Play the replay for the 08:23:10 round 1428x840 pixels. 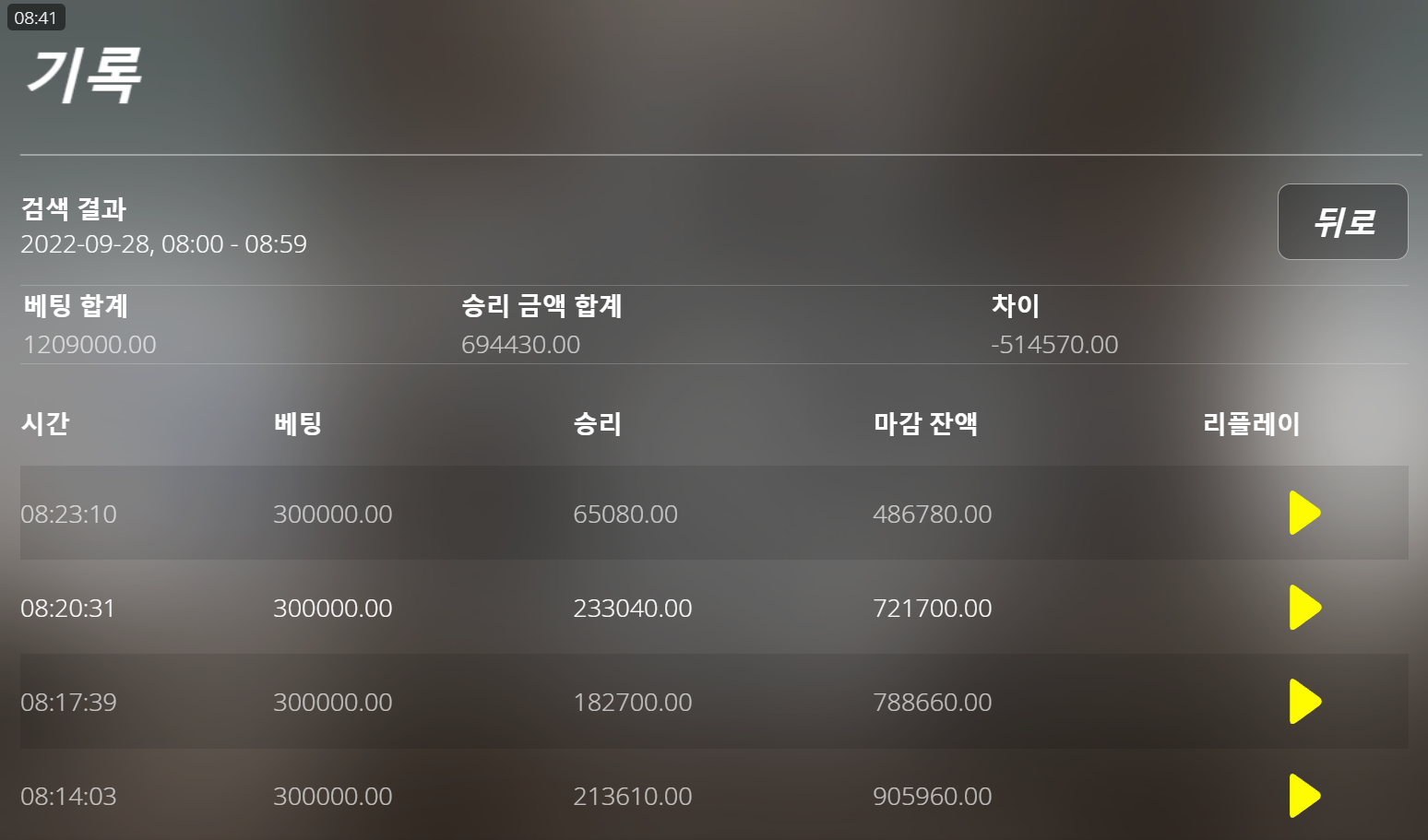pos(1304,513)
